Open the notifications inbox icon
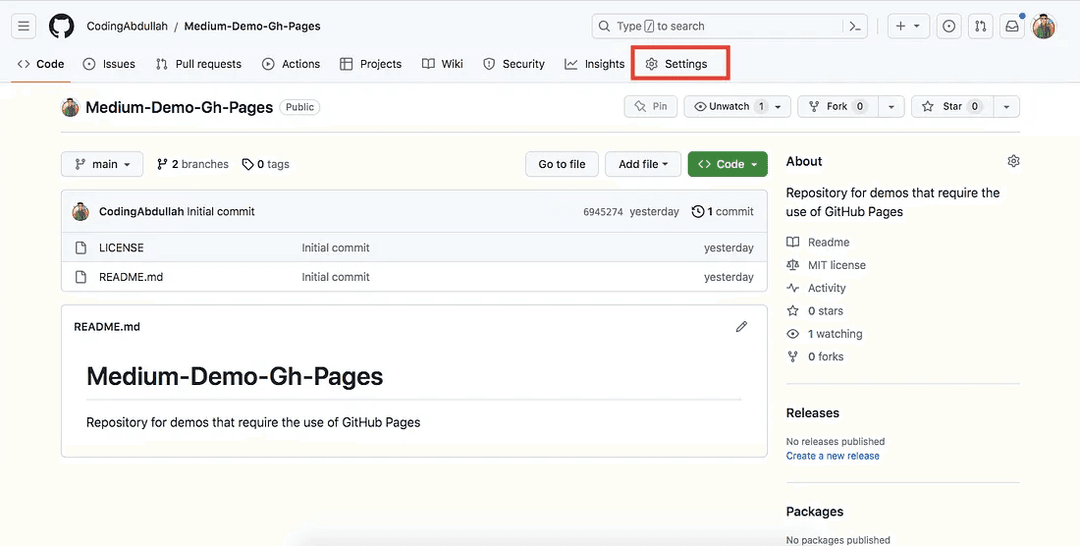Viewport: 1080px width, 546px height. click(1012, 26)
